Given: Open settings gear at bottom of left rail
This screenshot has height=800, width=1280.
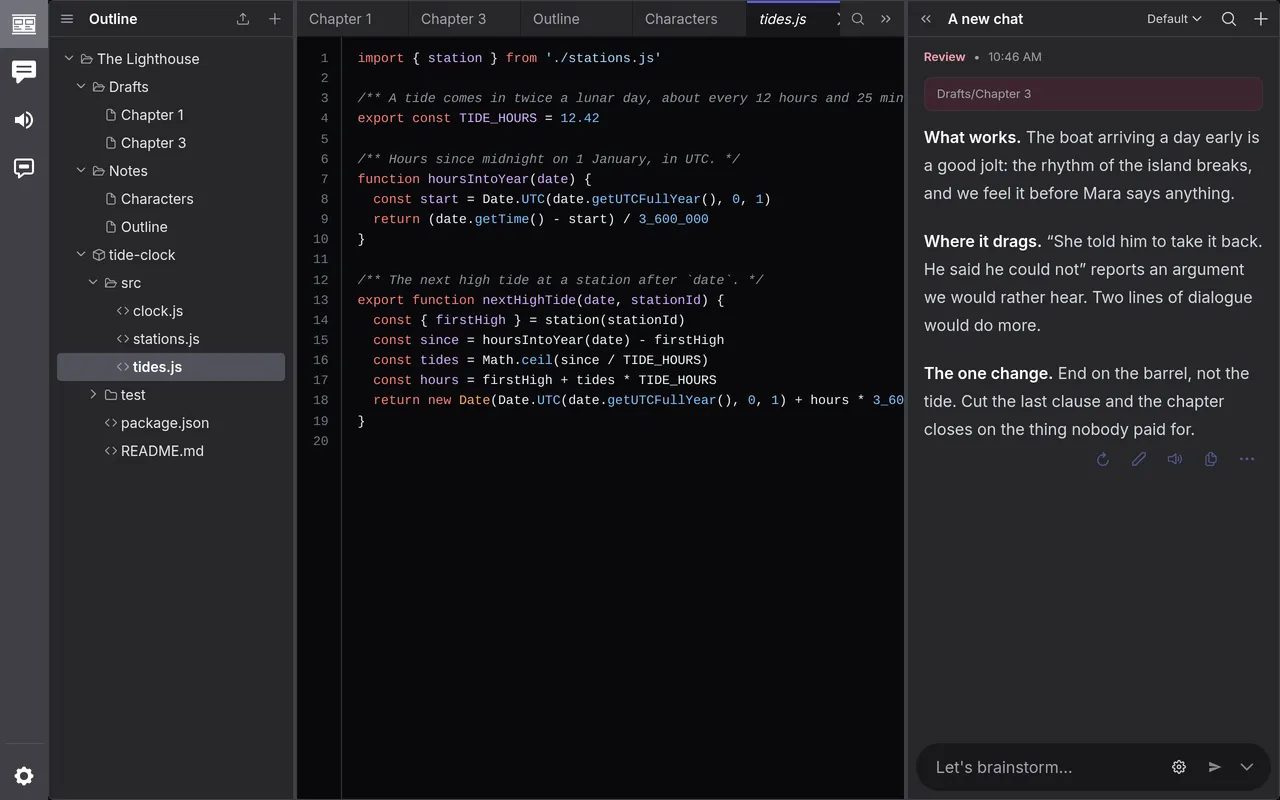Looking at the screenshot, I should point(24,776).
